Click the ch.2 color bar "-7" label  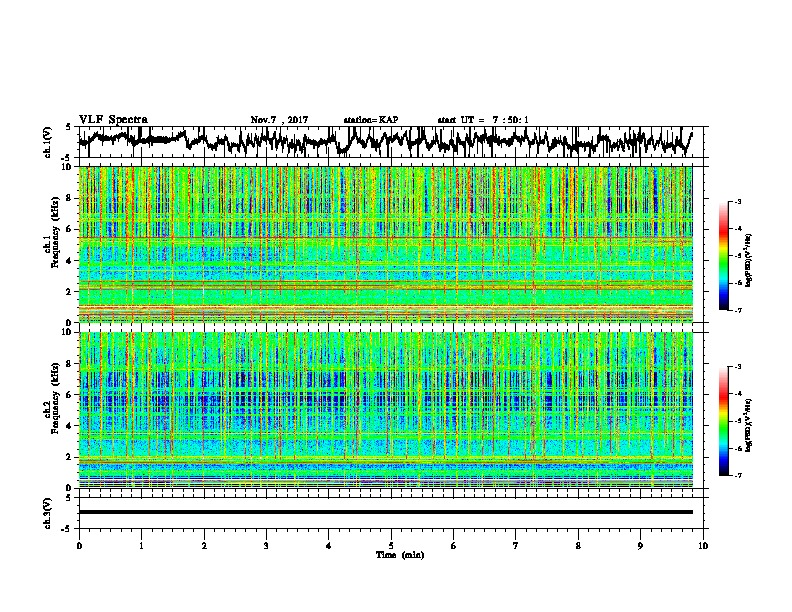point(737,475)
